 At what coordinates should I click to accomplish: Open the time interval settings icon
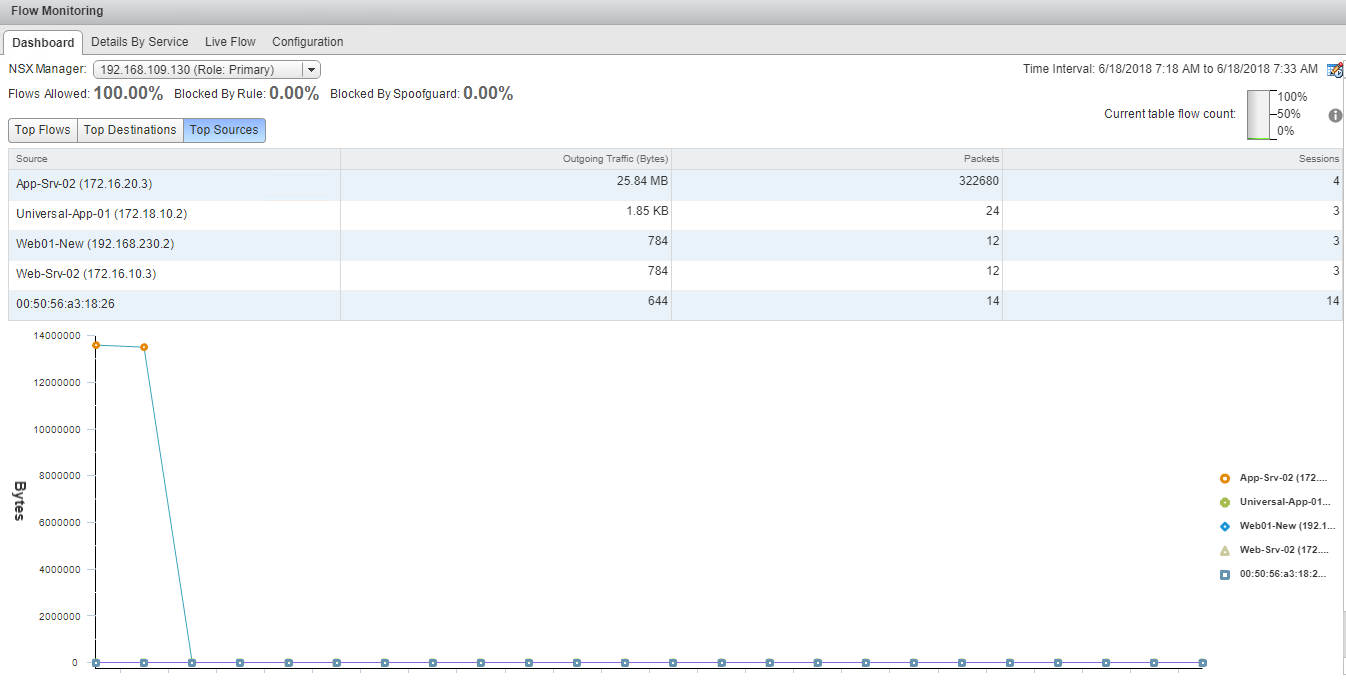[x=1334, y=70]
